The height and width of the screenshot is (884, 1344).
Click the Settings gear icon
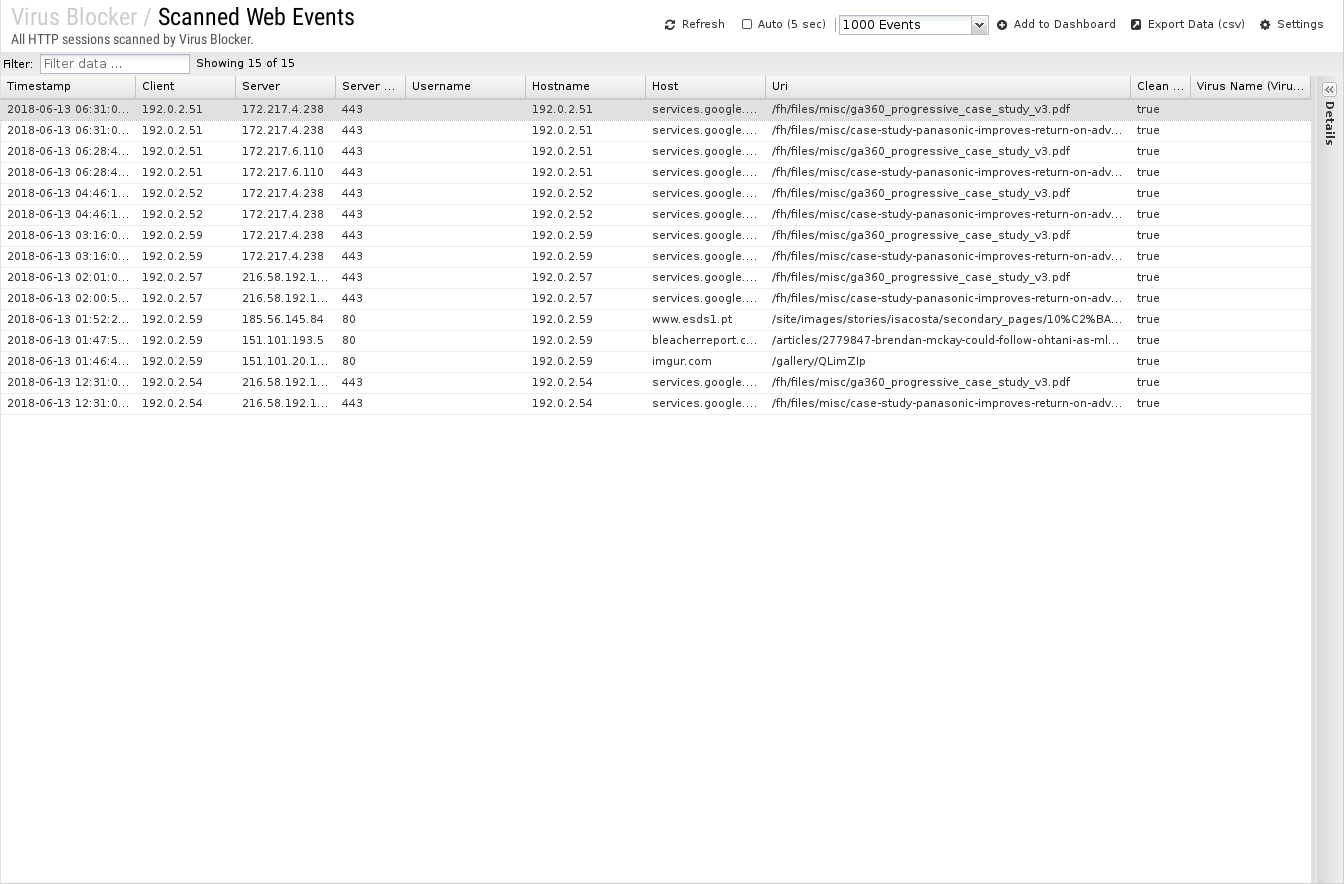[1265, 25]
